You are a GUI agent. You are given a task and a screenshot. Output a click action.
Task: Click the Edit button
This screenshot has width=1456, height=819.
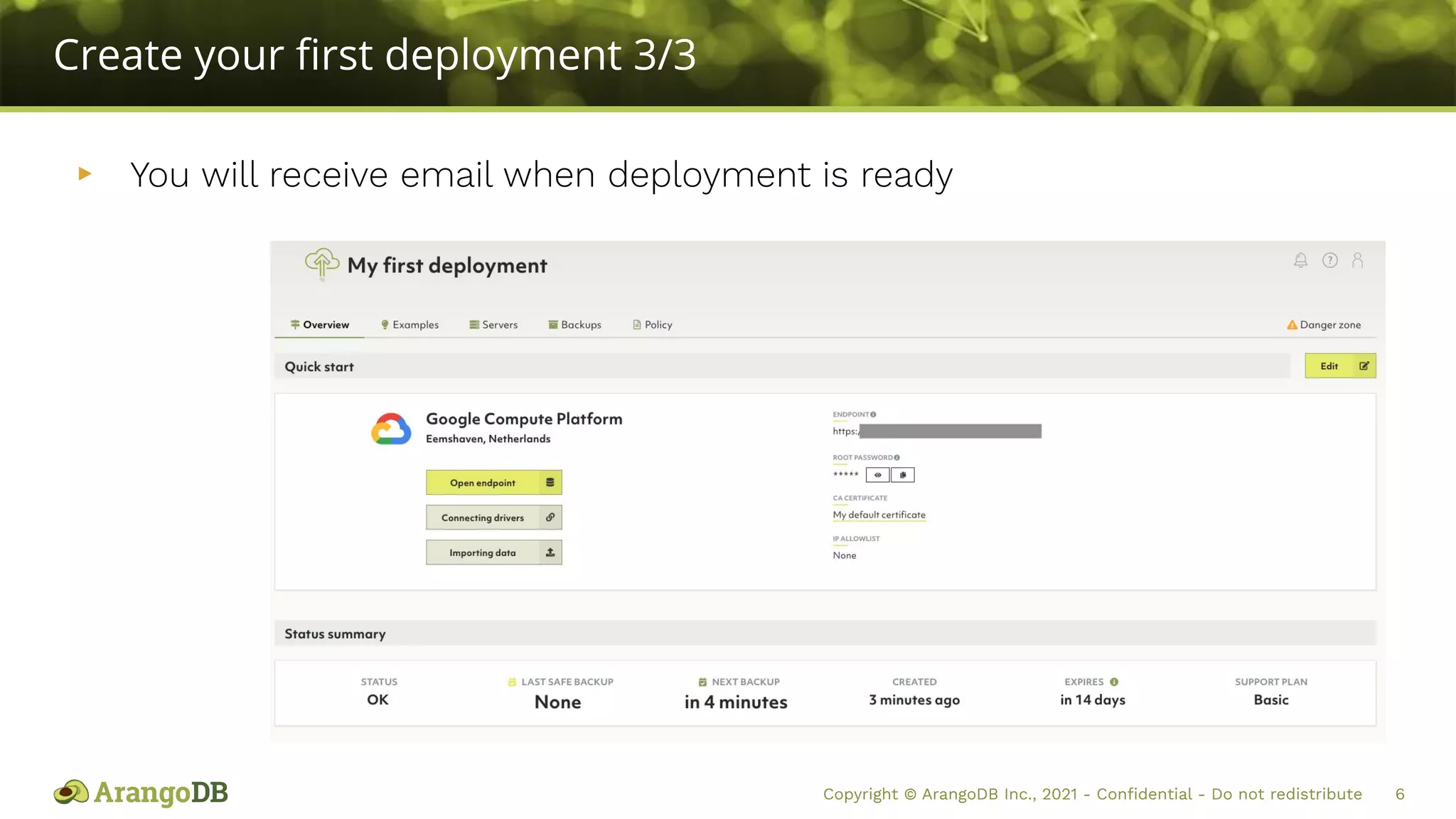[x=1340, y=365]
